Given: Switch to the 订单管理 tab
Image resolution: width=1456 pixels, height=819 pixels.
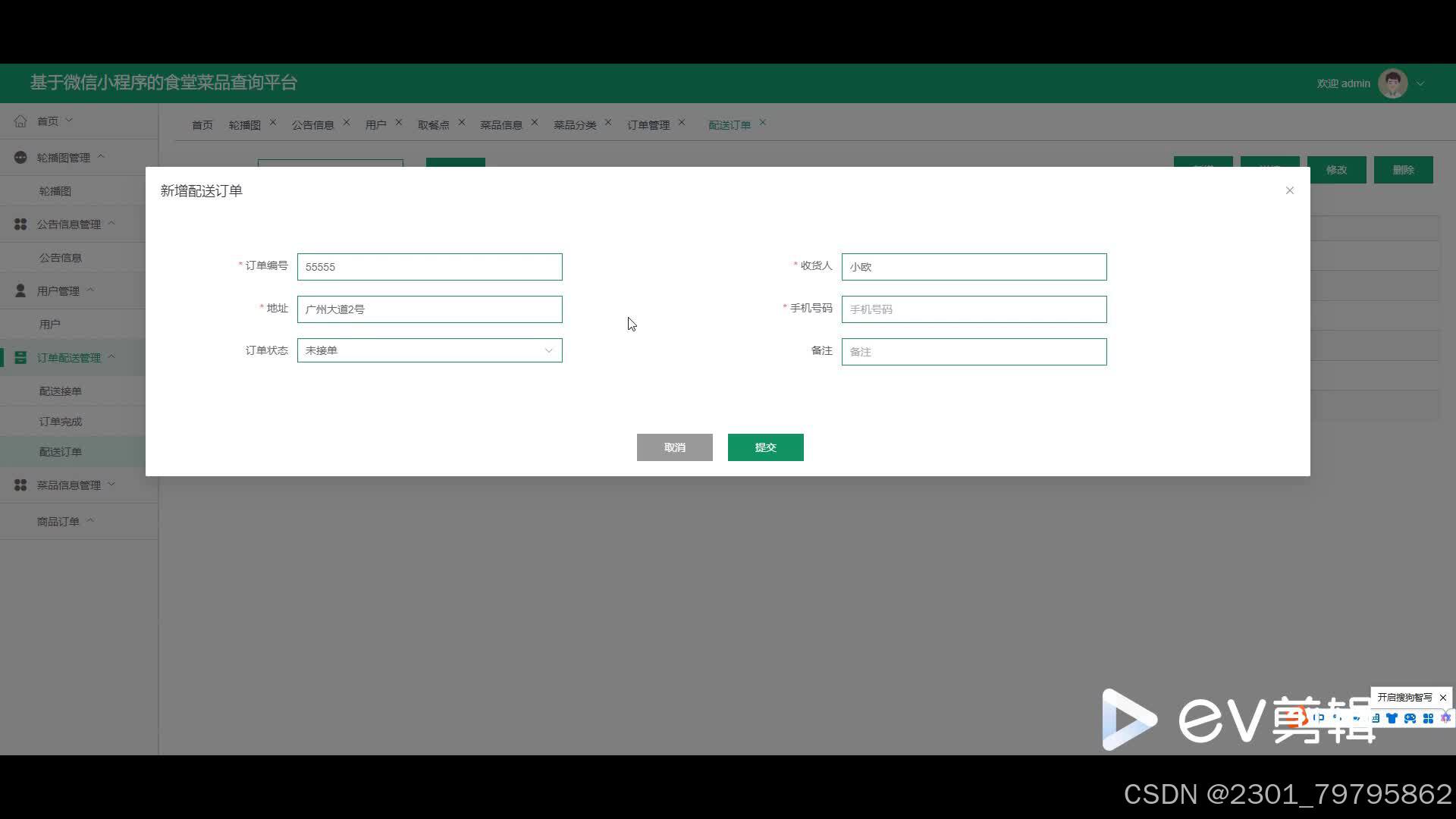Looking at the screenshot, I should (x=648, y=124).
